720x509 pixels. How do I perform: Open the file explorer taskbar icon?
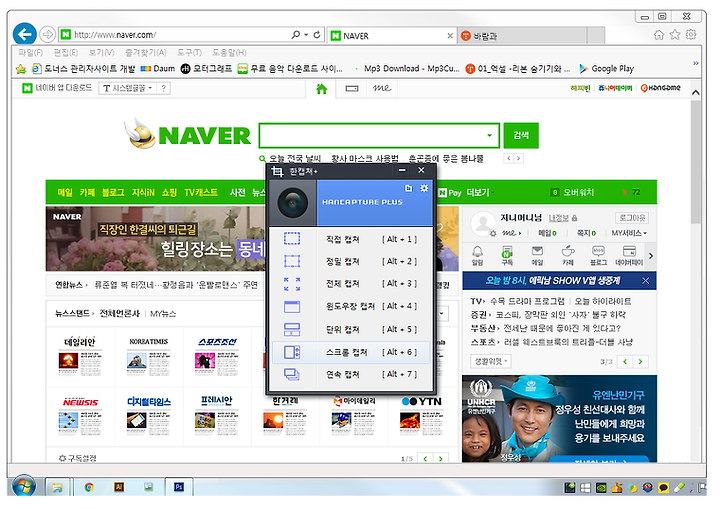57,487
